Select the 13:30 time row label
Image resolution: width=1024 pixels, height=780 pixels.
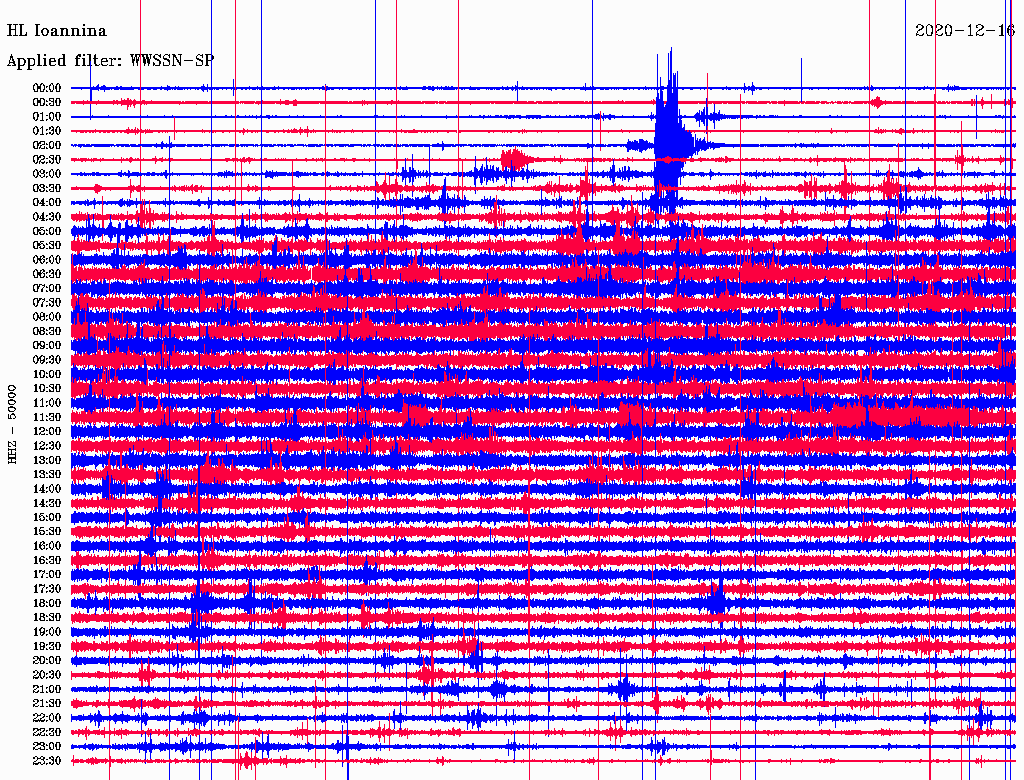[47, 474]
